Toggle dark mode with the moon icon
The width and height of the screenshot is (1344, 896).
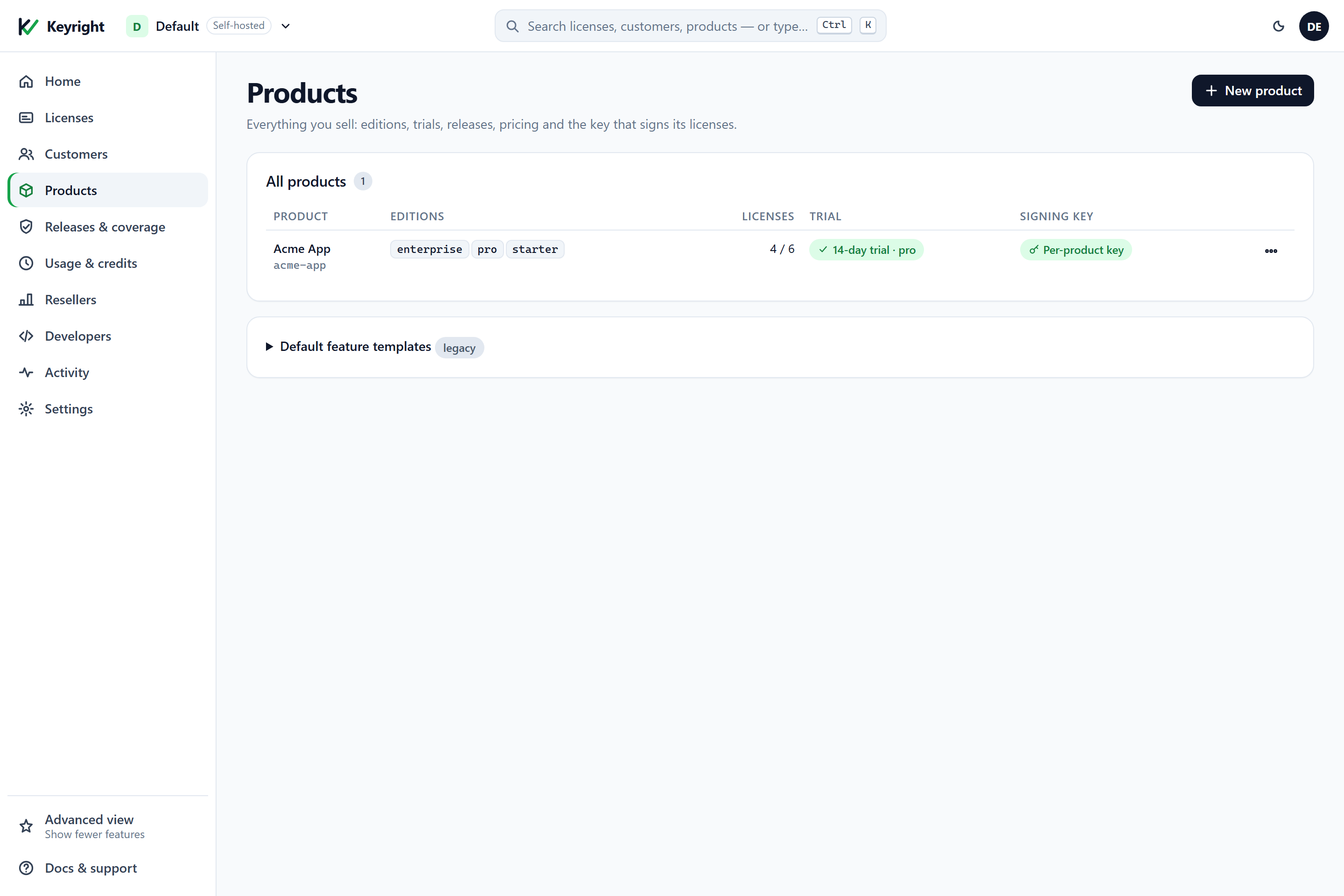tap(1279, 26)
